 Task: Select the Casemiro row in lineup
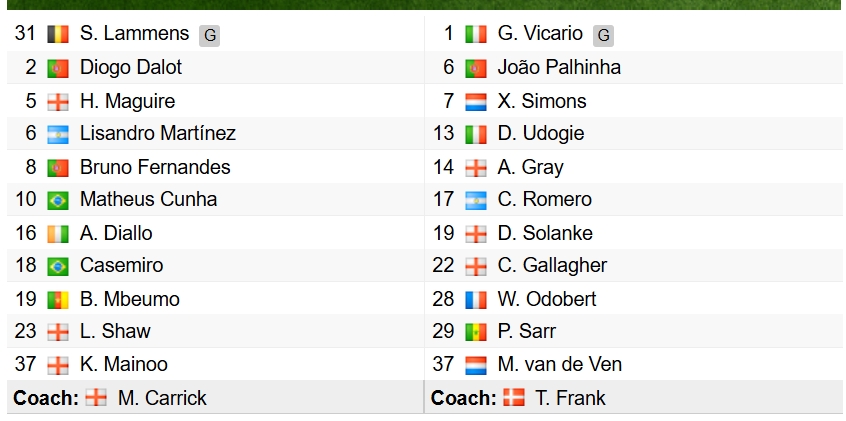click(216, 266)
